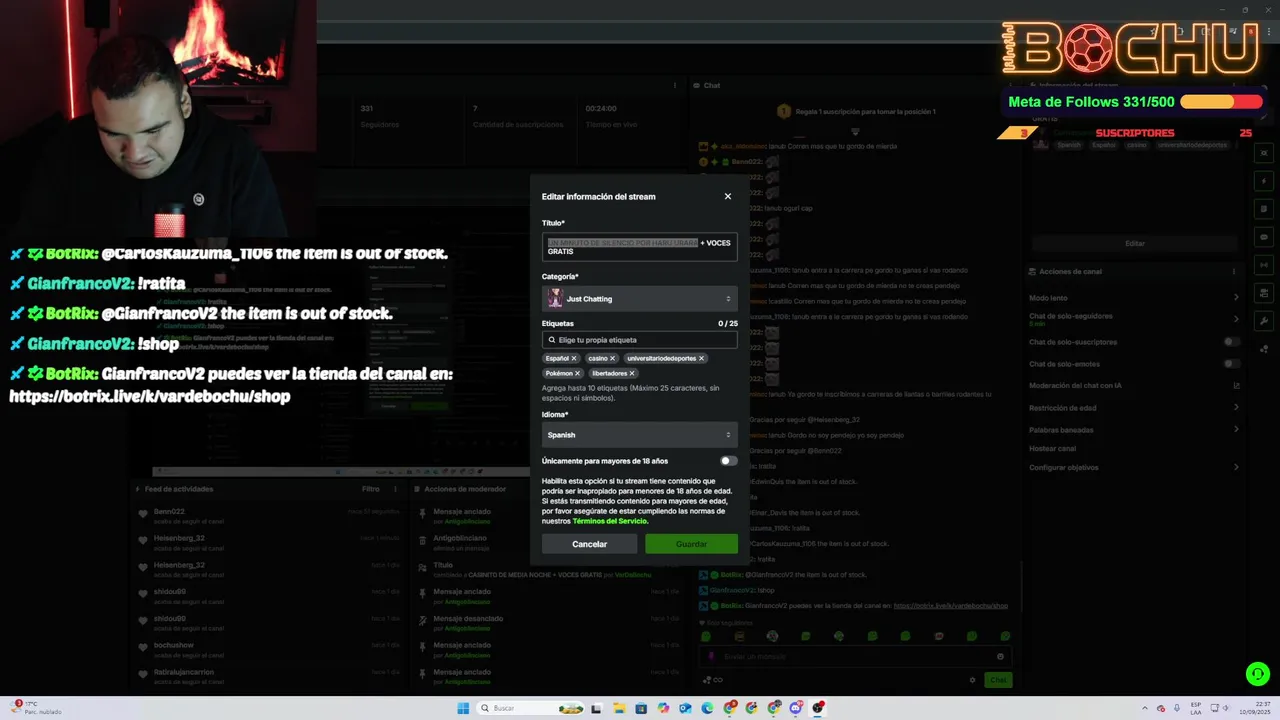
Task: Click the chat message input field
Action: pos(854,657)
